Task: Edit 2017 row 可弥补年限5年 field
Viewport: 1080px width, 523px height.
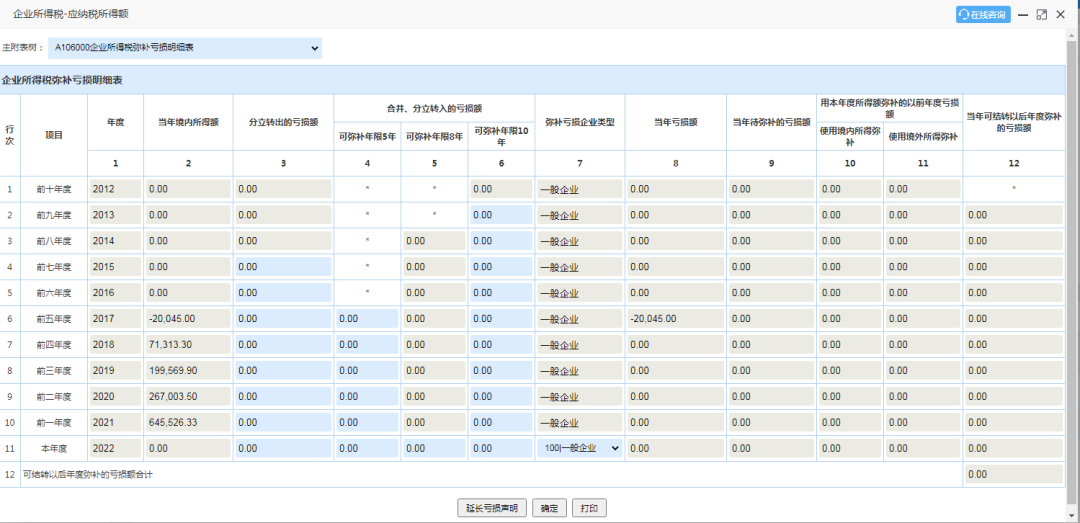Action: [367, 319]
